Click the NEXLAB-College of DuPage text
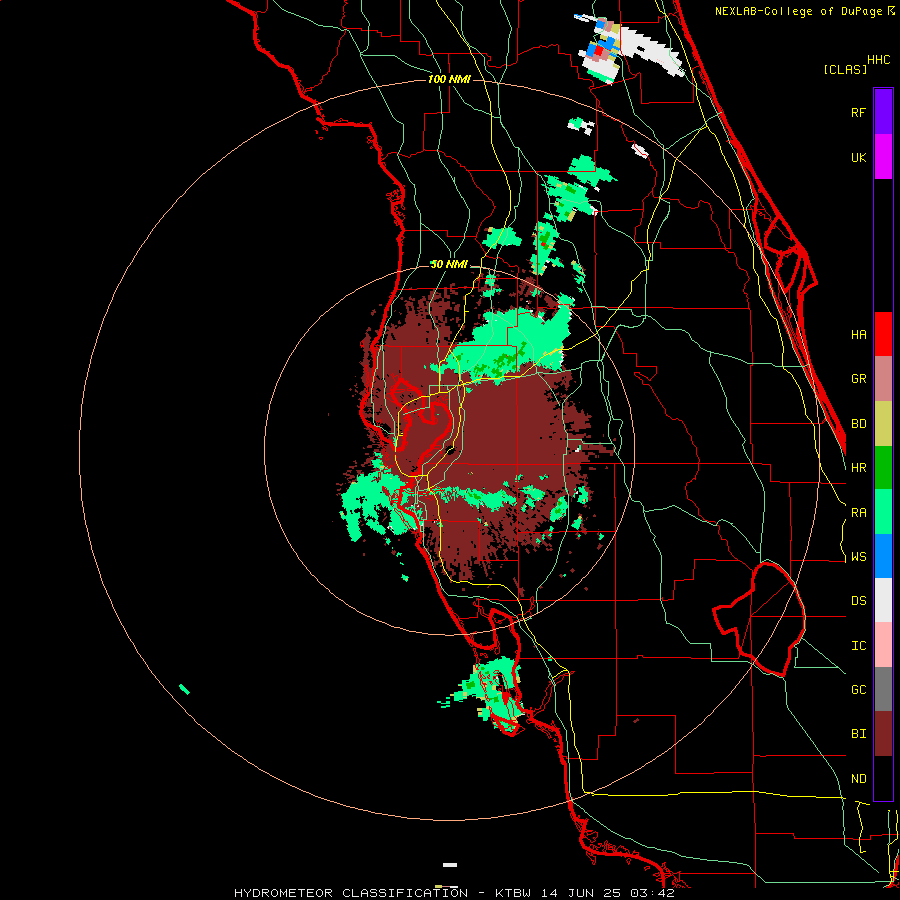The width and height of the screenshot is (900, 900). pos(800,11)
